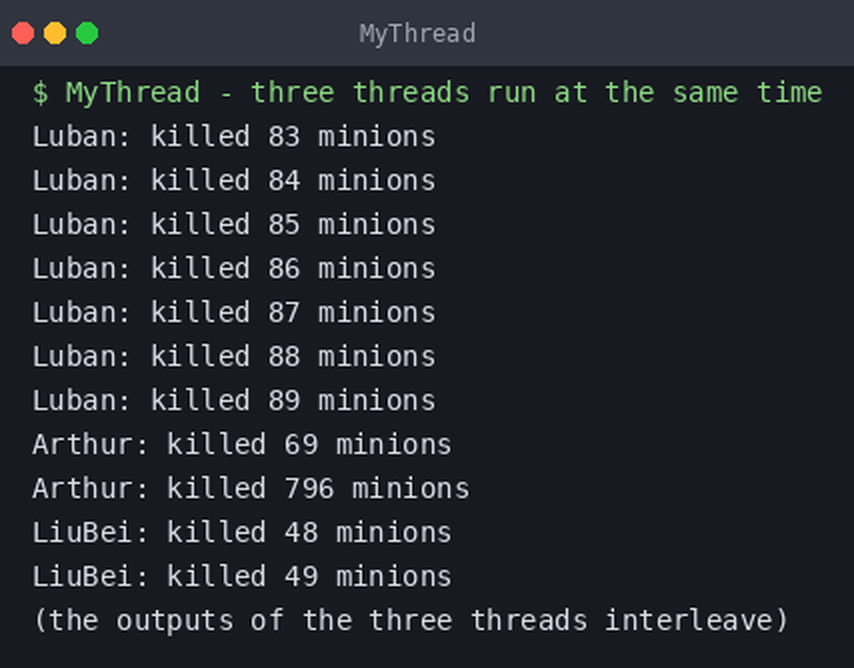The height and width of the screenshot is (668, 854).
Task: Select the line Luban killed 88 minions
Action: [x=234, y=357]
